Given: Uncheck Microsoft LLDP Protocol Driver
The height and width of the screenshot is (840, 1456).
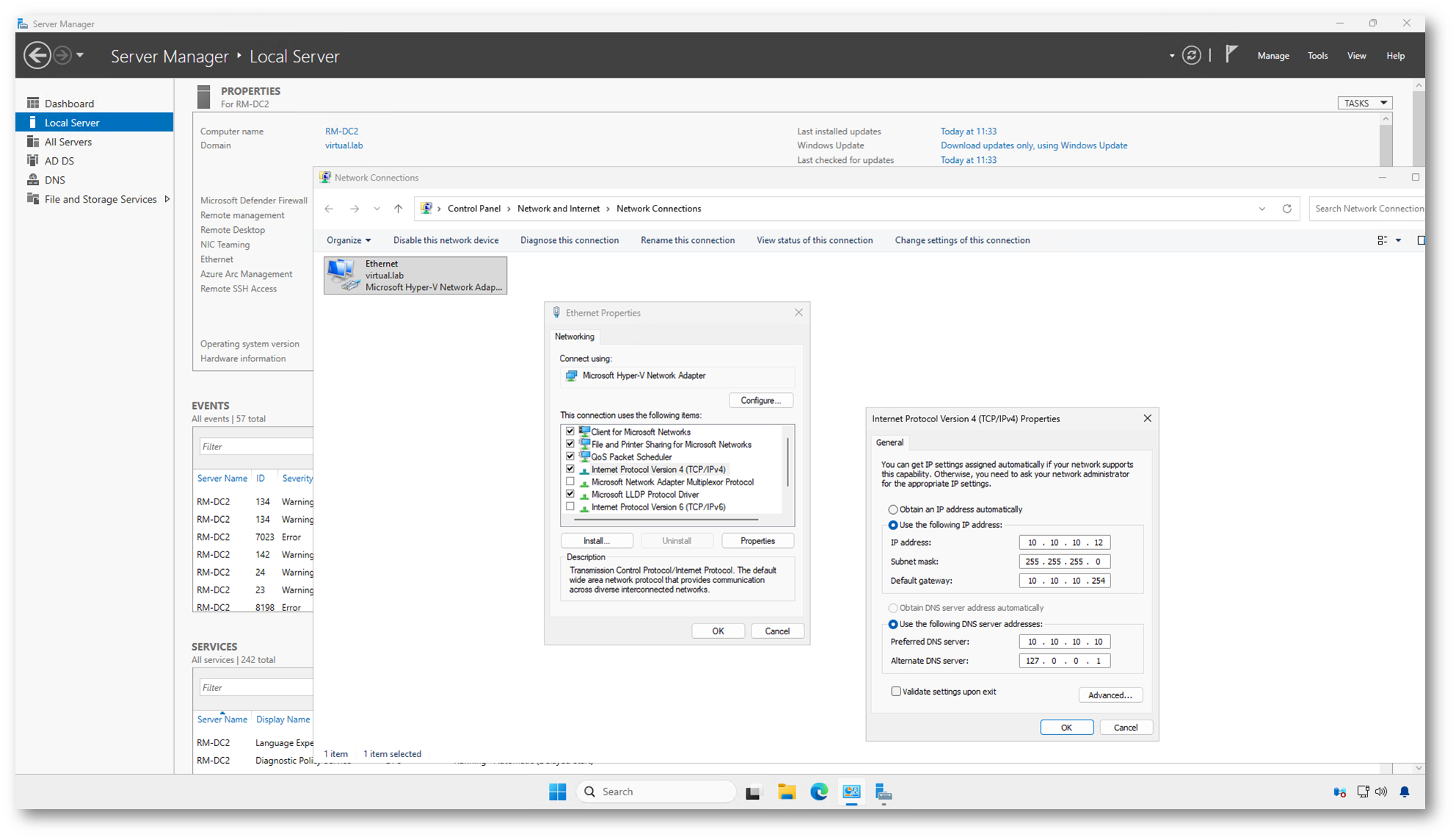Looking at the screenshot, I should pyautogui.click(x=570, y=494).
